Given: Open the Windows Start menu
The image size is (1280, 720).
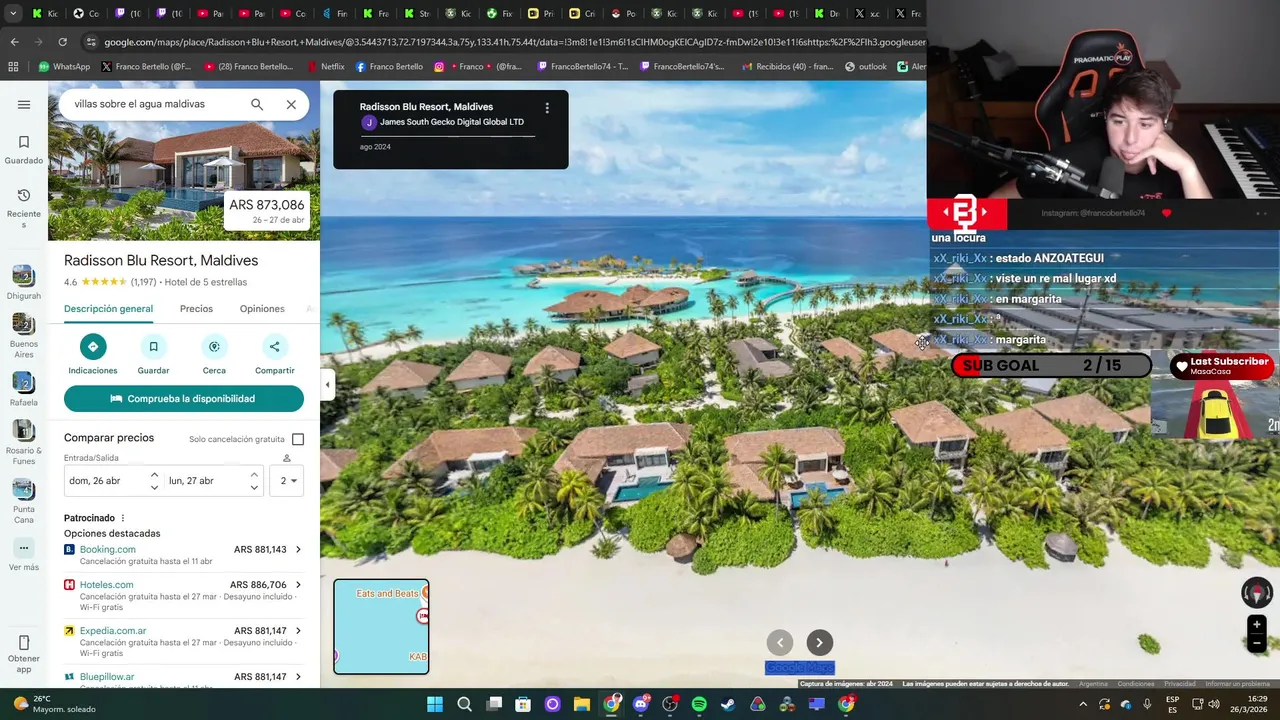Looking at the screenshot, I should [x=435, y=704].
